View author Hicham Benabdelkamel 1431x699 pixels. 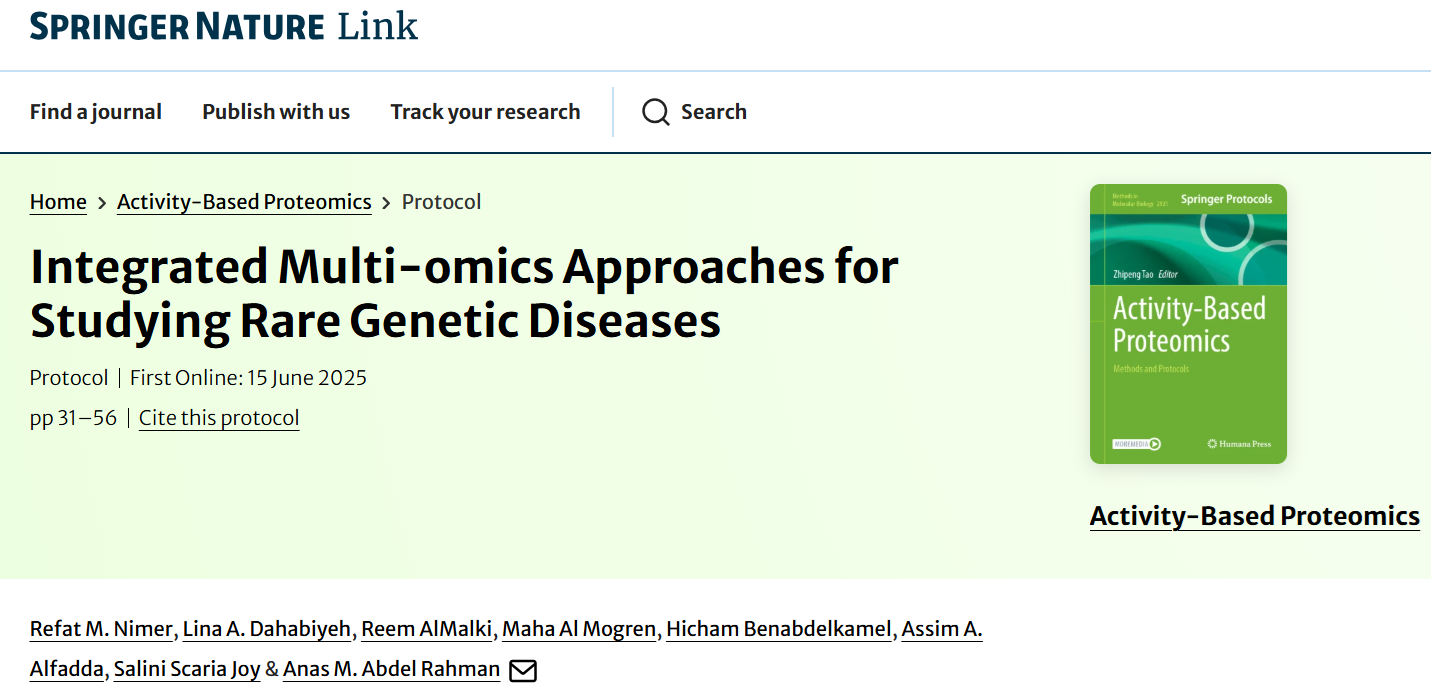[778, 629]
